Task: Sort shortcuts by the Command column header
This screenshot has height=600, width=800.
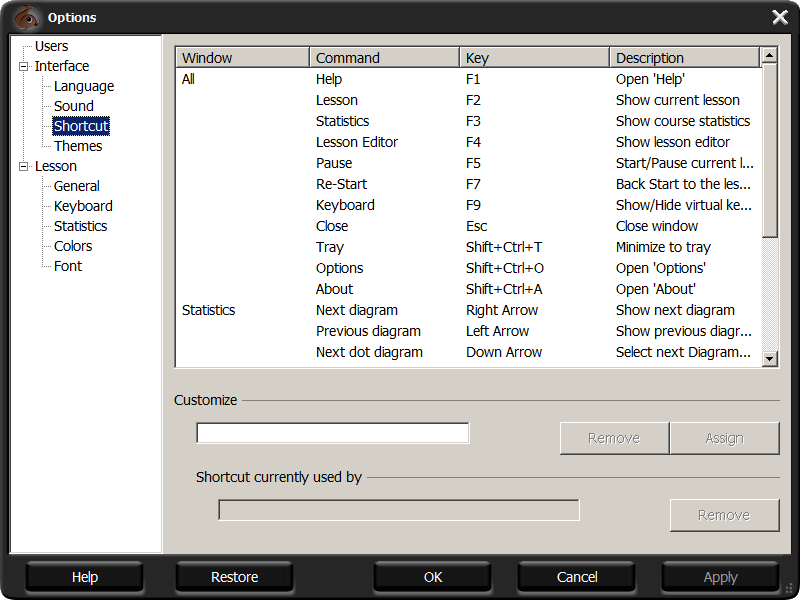Action: tap(384, 58)
